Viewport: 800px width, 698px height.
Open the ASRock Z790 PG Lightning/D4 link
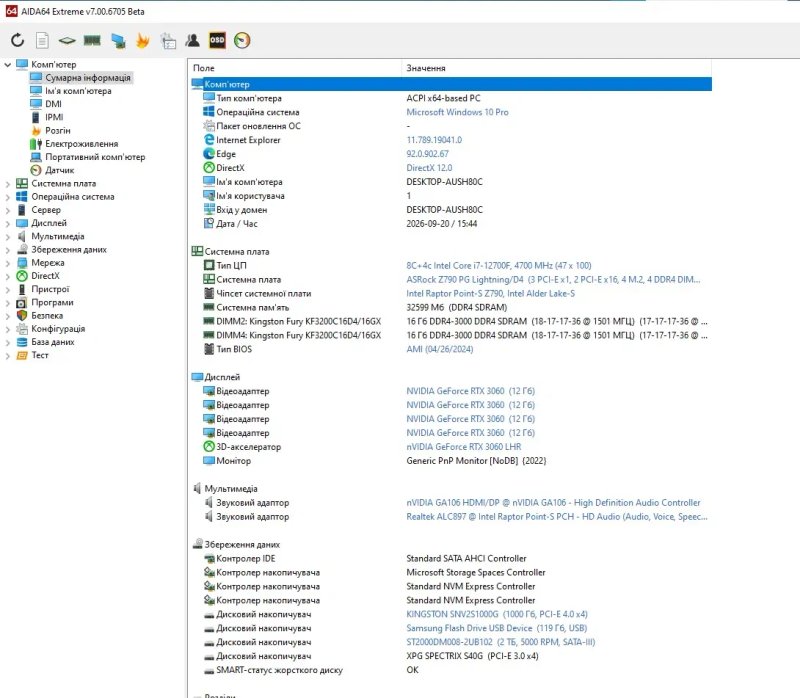553,280
